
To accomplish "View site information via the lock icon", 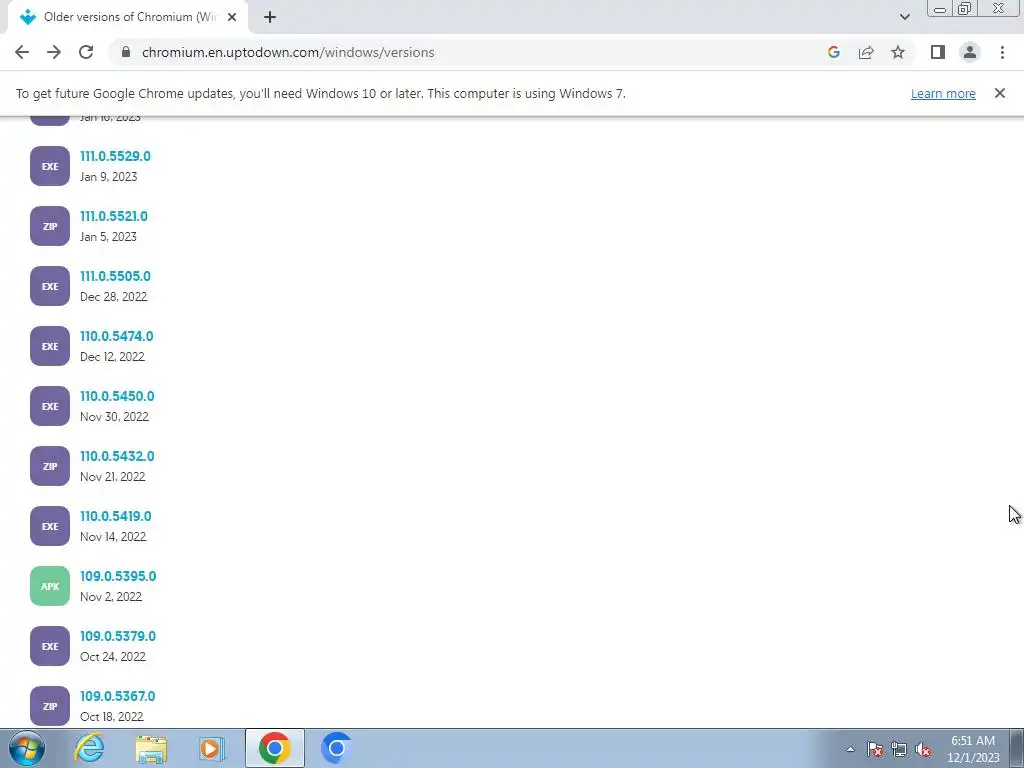I will tap(127, 52).
